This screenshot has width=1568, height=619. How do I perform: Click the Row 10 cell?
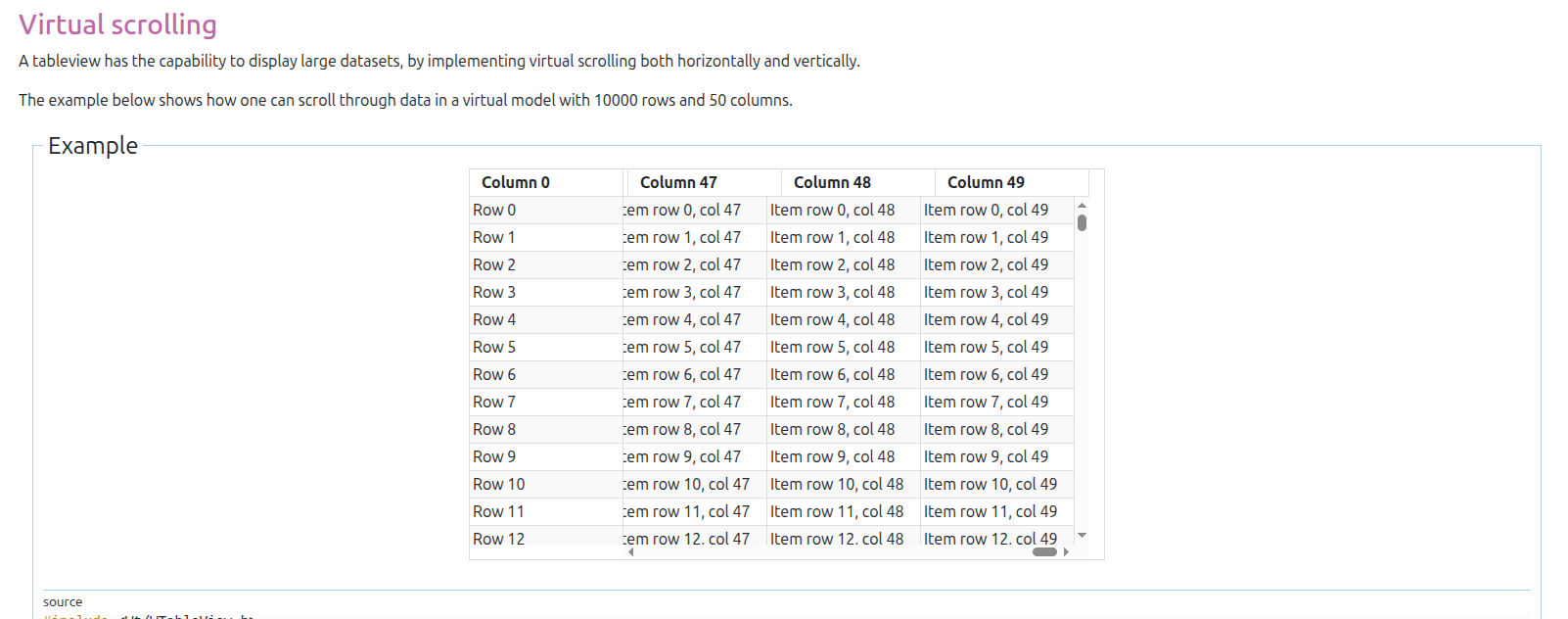(545, 484)
